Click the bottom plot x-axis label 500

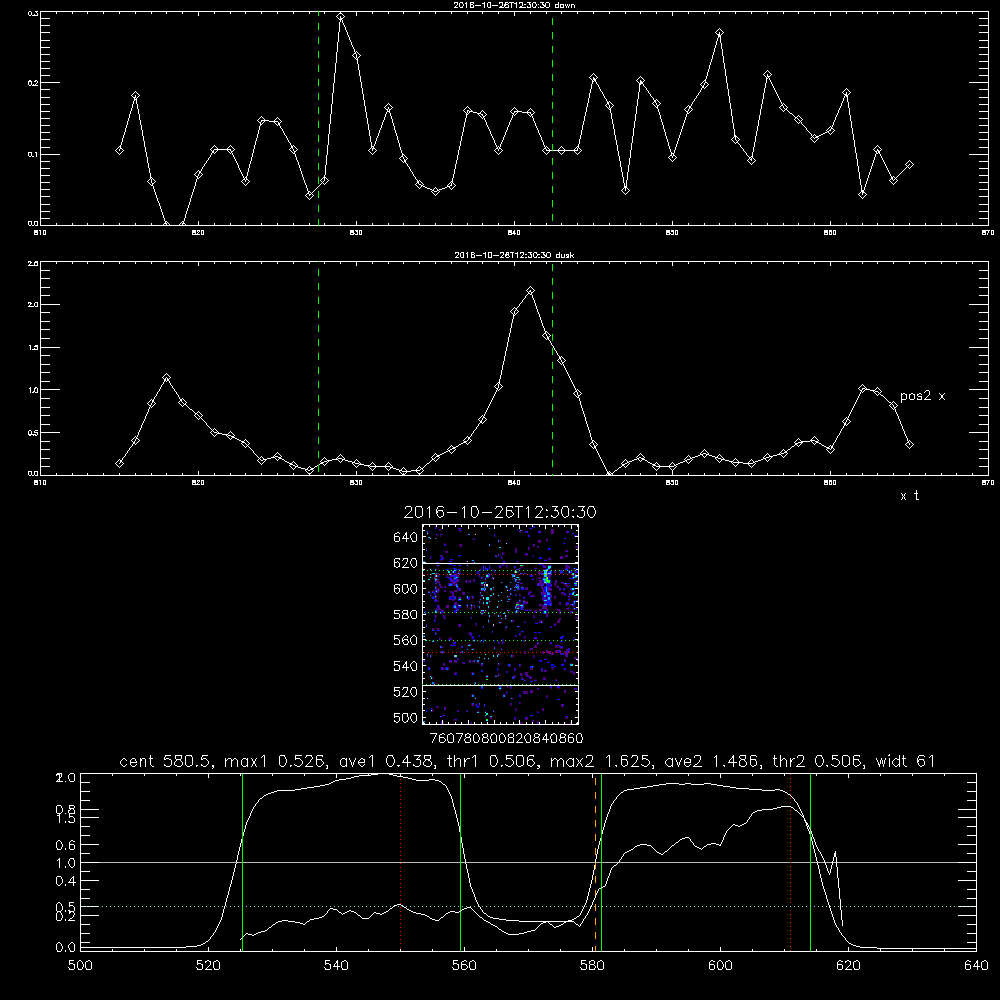tap(80, 966)
